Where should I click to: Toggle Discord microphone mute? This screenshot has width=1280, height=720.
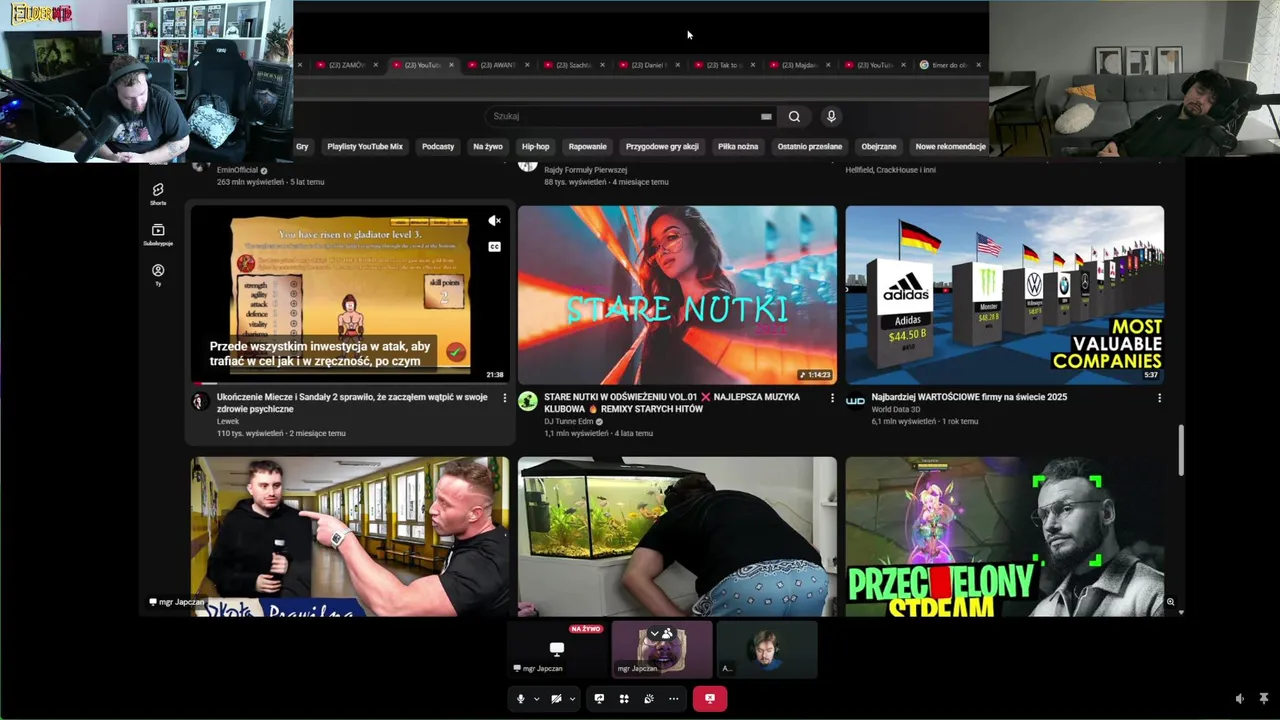coord(520,699)
